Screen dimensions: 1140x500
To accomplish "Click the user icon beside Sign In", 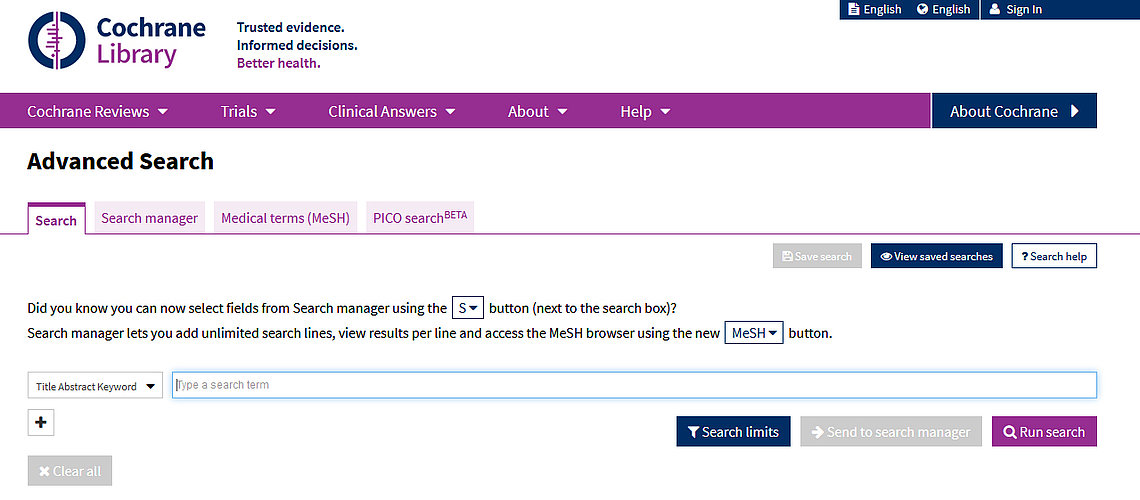I will pyautogui.click(x=995, y=9).
